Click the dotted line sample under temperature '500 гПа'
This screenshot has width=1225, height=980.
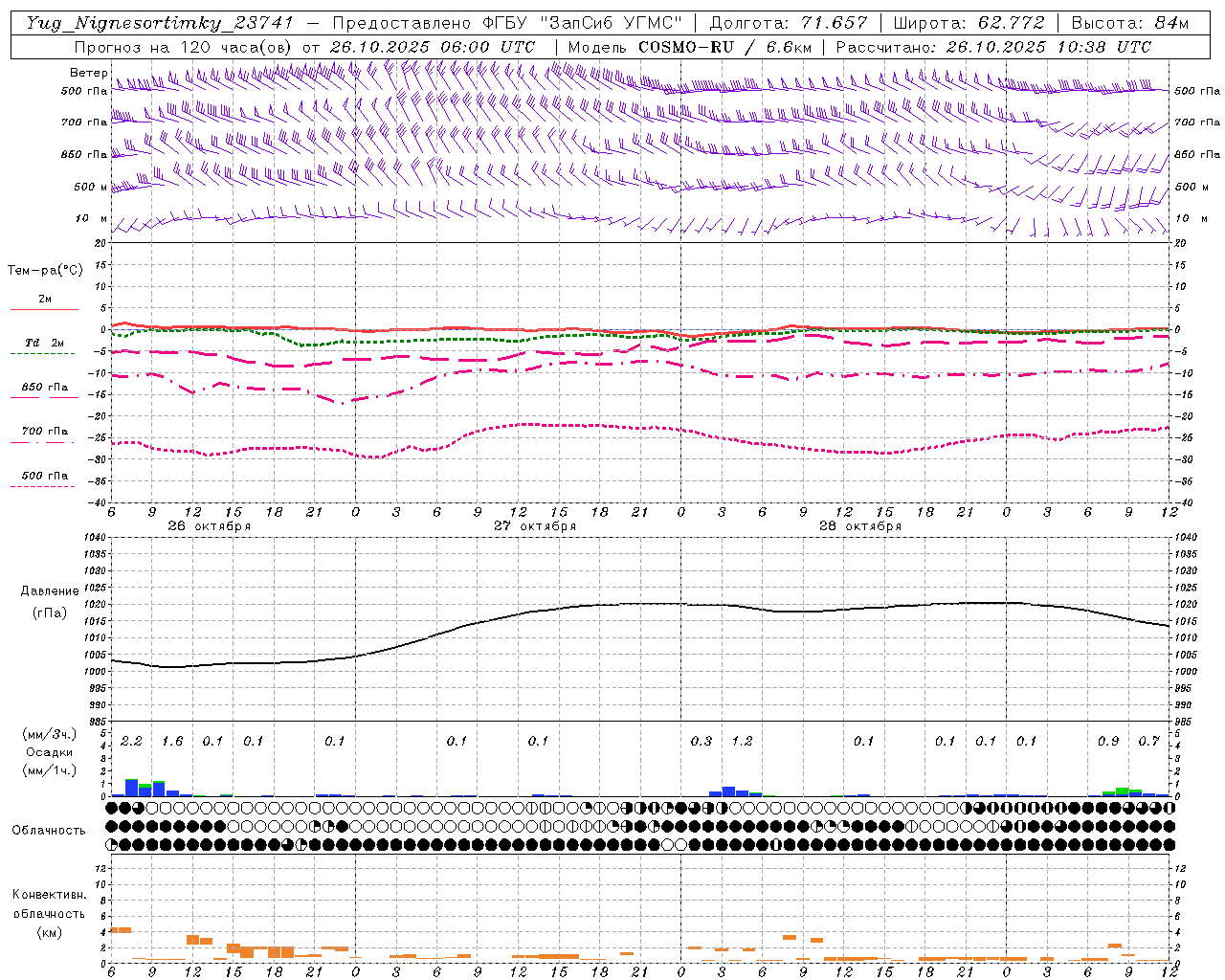[x=43, y=487]
